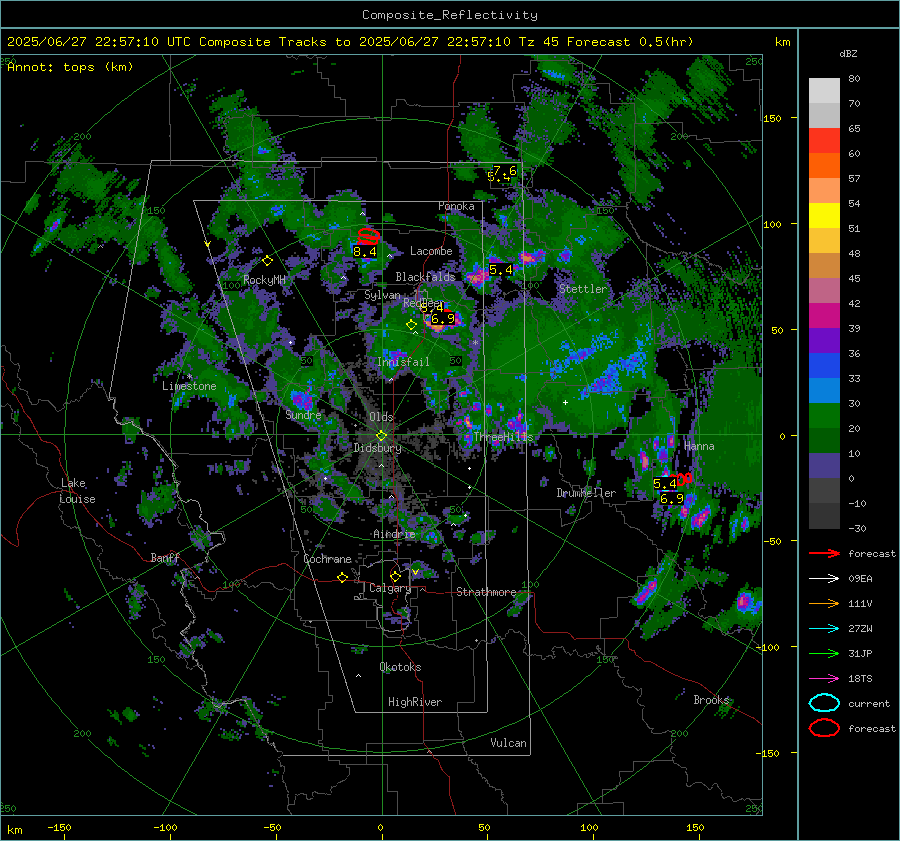Click the 6.9 storm top label near Red Deer
Screen dimensions: 900x841
pos(443,319)
